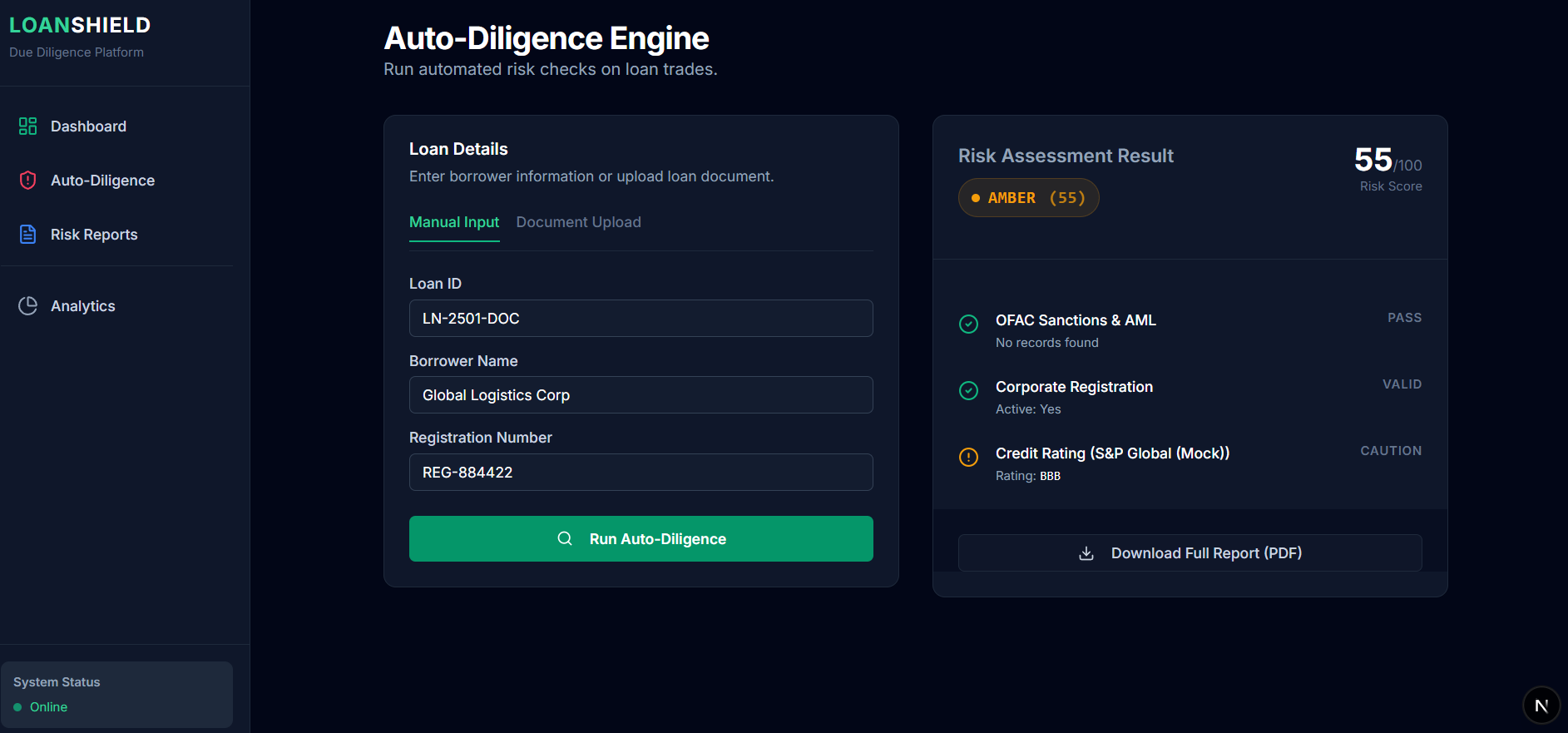
Task: Click the Next.js badge icon
Action: click(x=1541, y=706)
